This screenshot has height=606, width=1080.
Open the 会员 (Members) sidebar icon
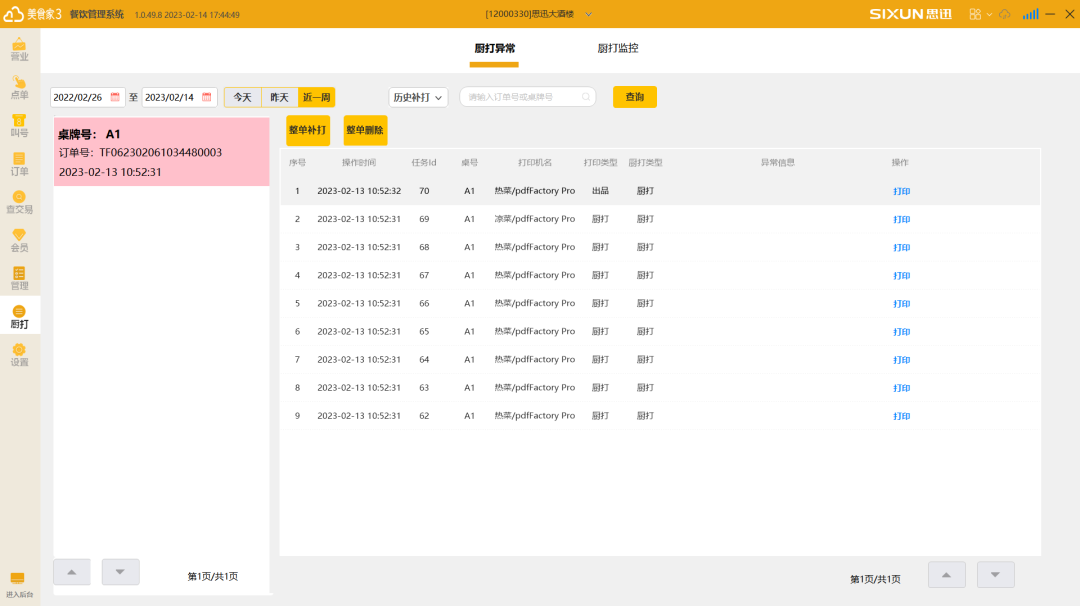tap(19, 240)
